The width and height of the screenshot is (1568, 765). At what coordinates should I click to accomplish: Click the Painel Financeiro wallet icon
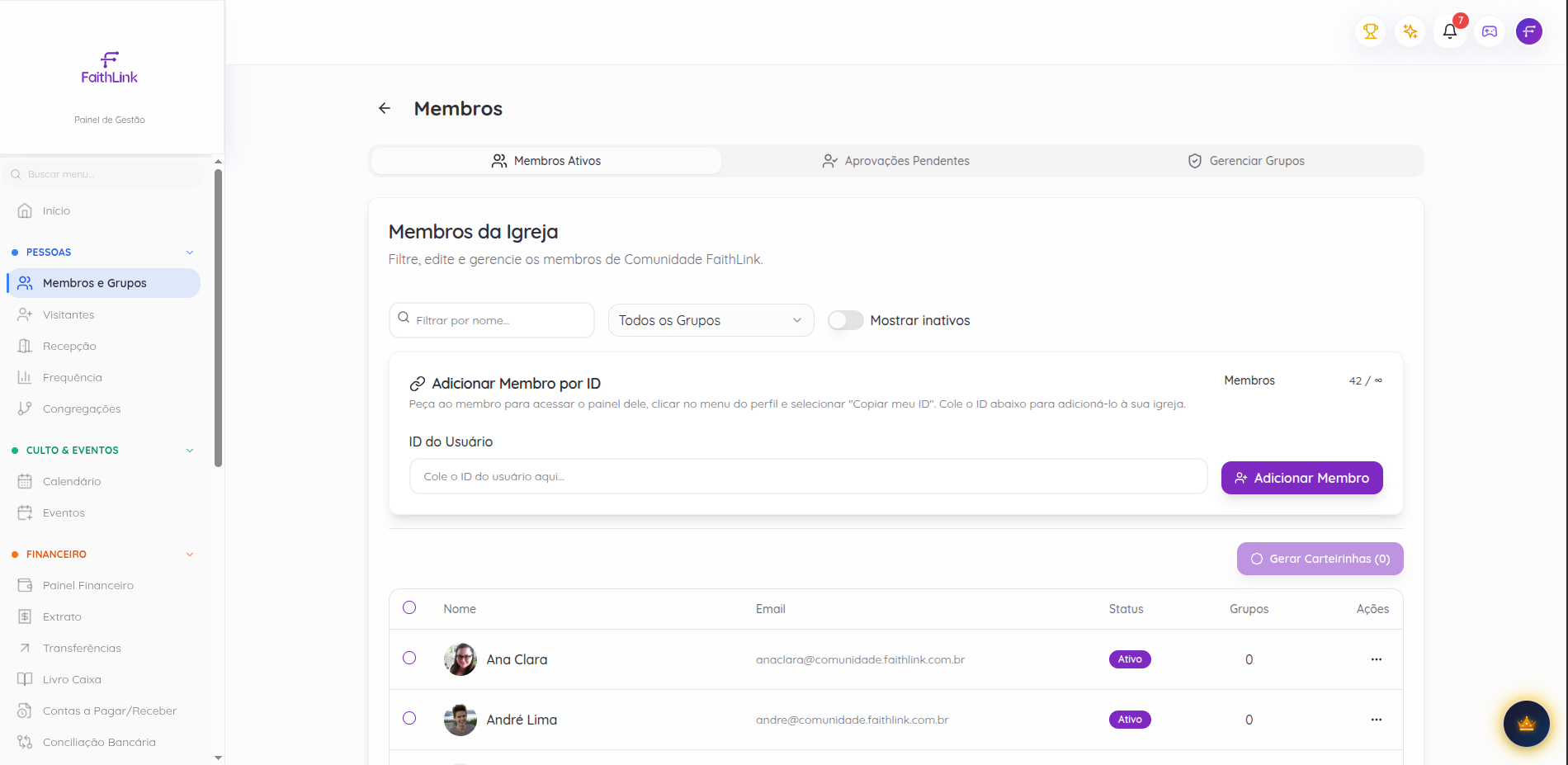click(25, 585)
